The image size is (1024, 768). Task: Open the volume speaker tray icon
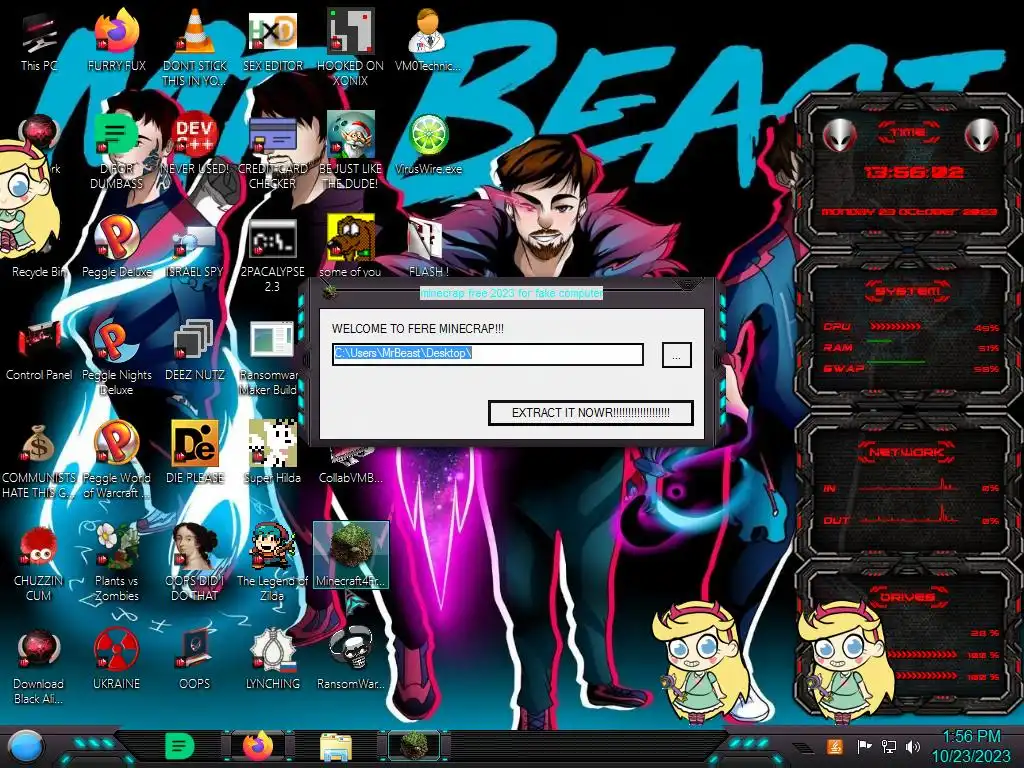(x=913, y=746)
